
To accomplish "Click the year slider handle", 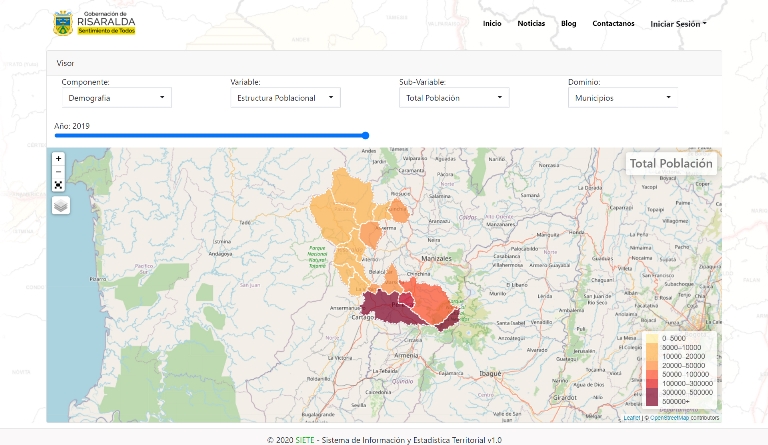I will [366, 135].
